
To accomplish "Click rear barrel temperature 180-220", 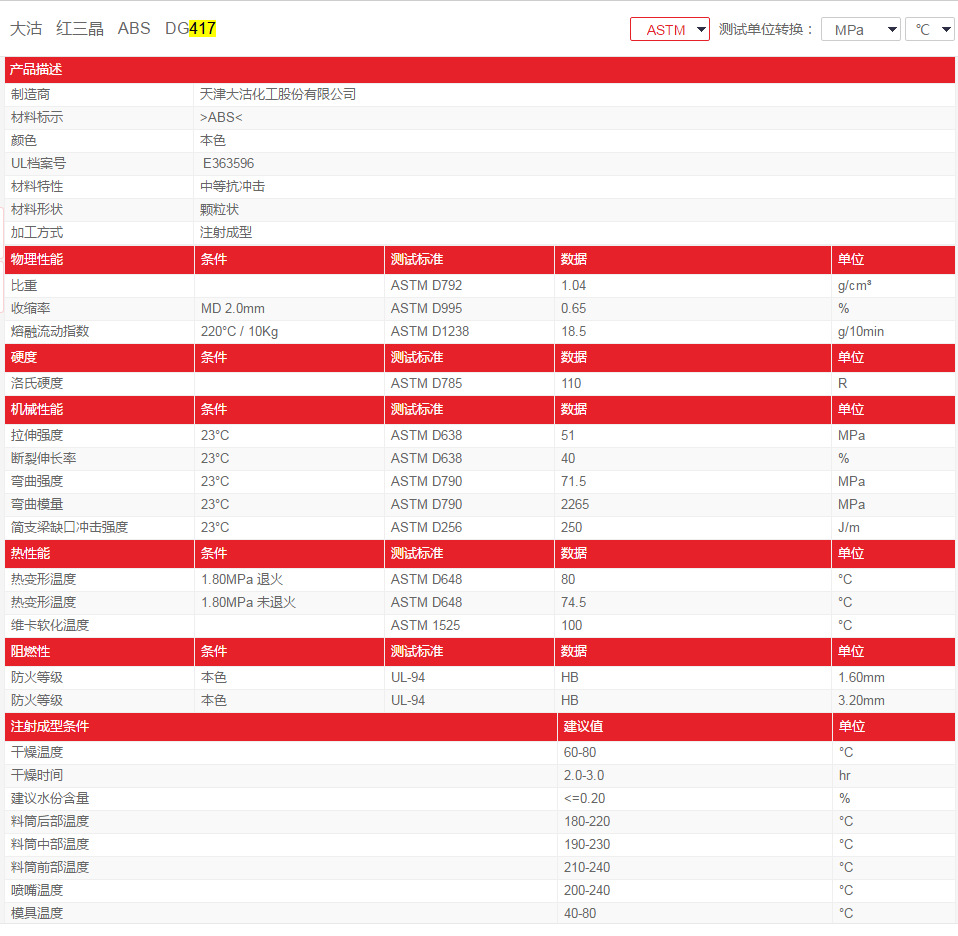I will (587, 821).
